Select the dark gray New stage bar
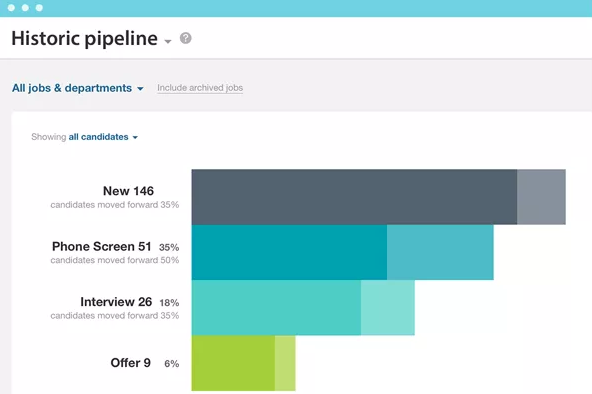This screenshot has width=592, height=394. click(x=354, y=197)
